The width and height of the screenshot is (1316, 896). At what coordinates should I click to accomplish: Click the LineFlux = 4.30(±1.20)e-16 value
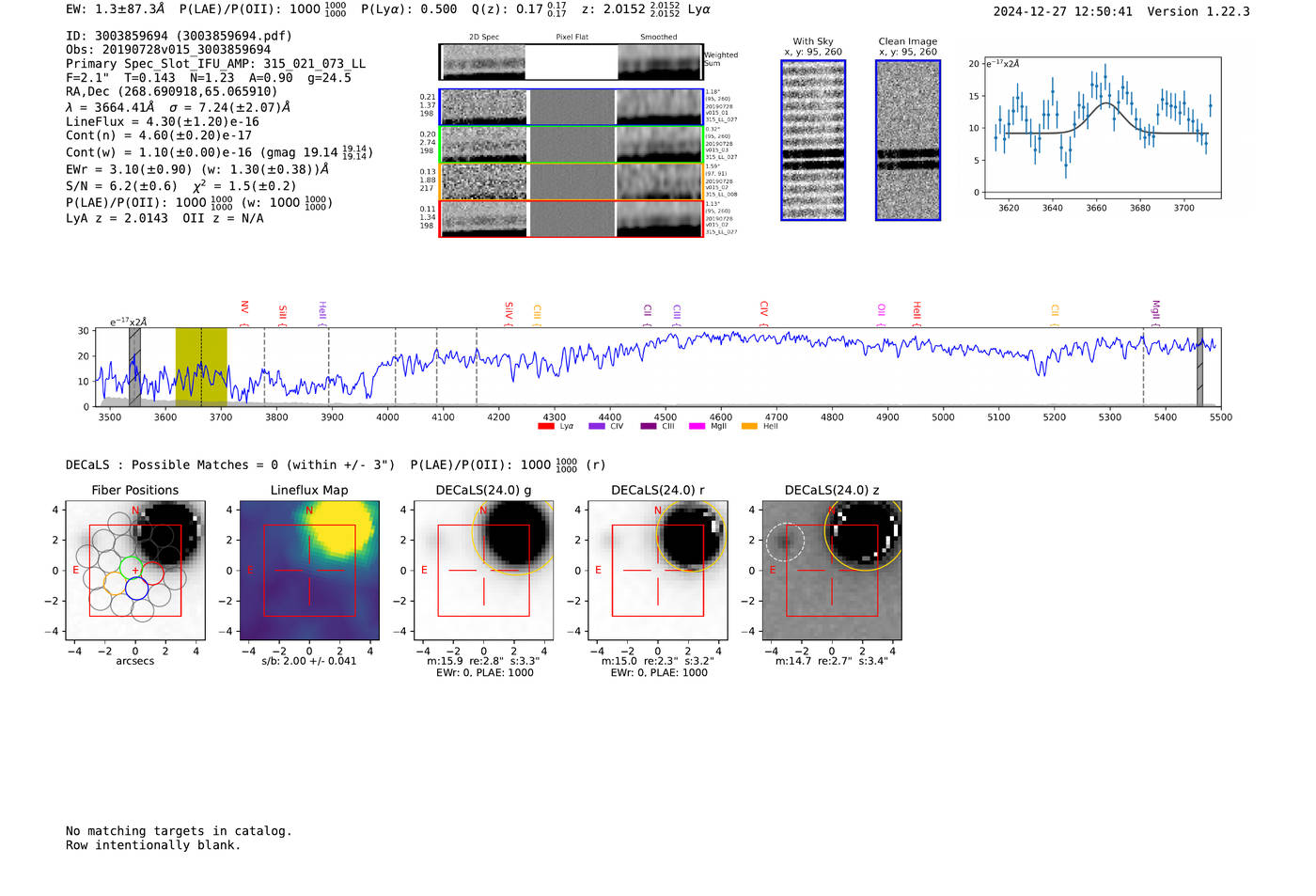(x=162, y=121)
